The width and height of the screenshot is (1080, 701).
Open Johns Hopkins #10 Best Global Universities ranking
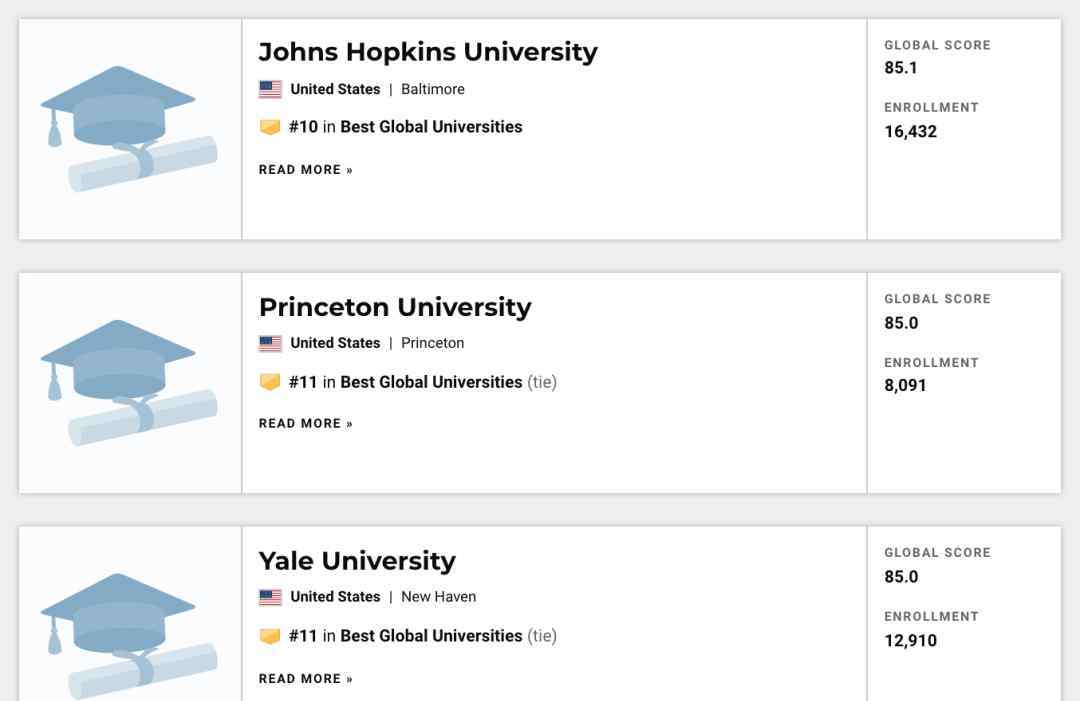coord(406,127)
